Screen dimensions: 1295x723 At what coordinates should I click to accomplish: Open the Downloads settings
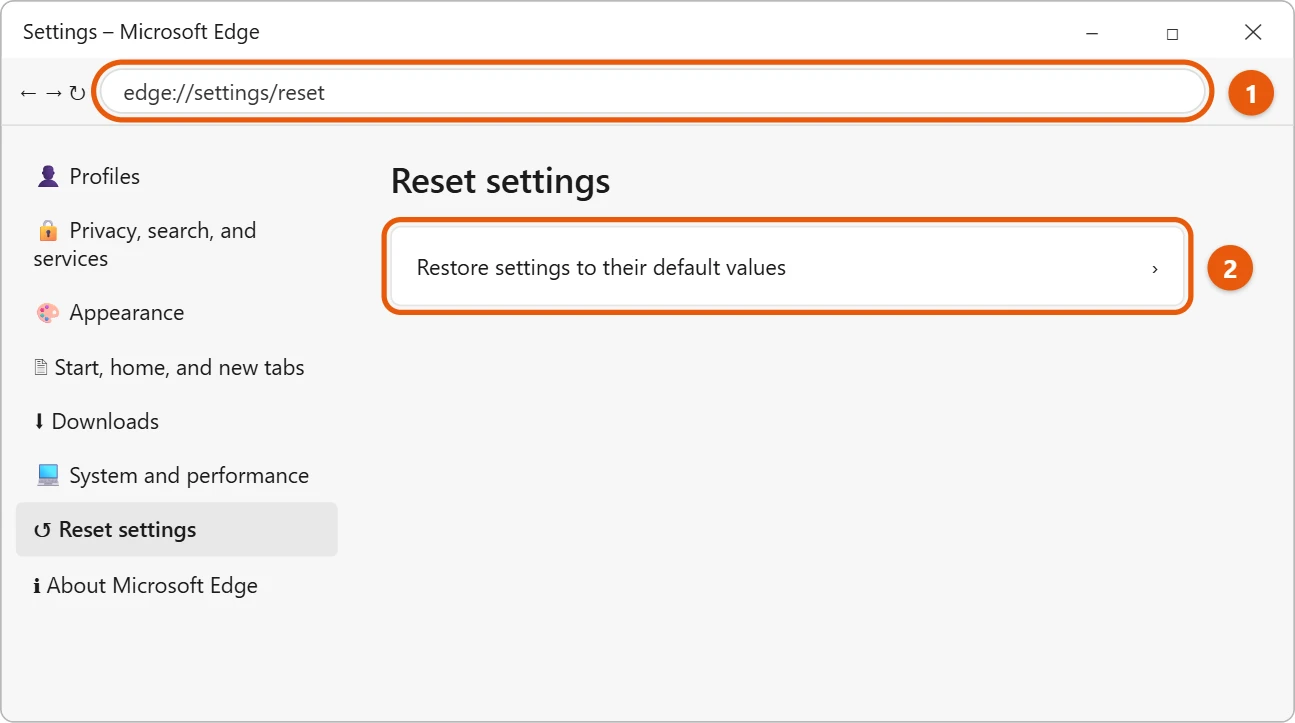(177, 422)
